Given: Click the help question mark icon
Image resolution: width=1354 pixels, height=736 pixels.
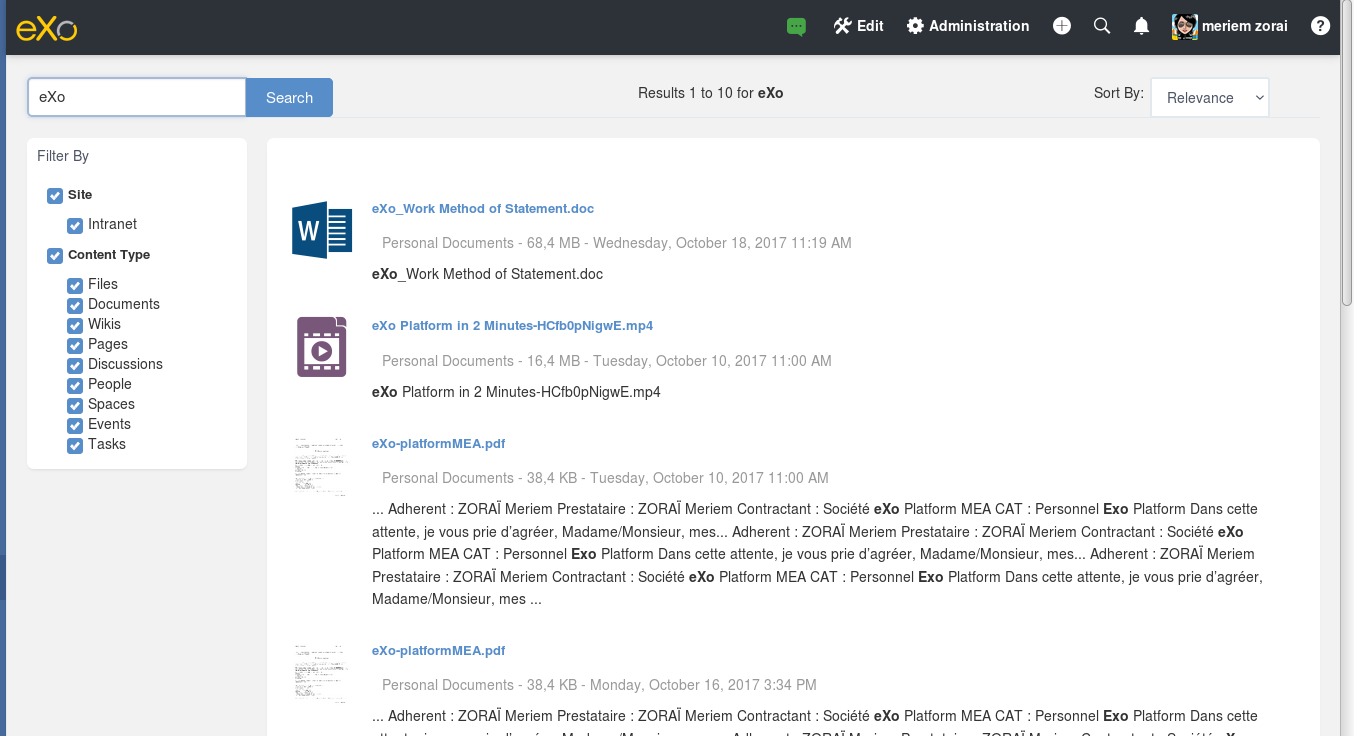Looking at the screenshot, I should click(1321, 26).
